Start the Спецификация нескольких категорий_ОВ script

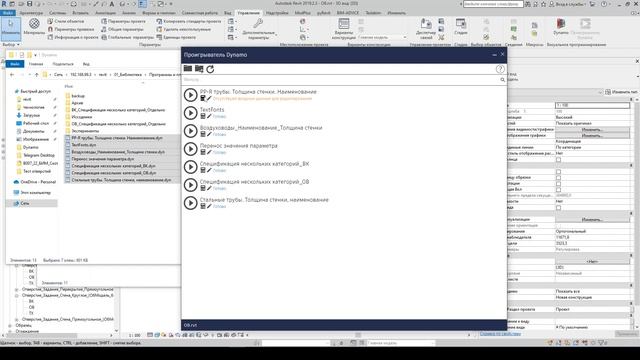191,185
